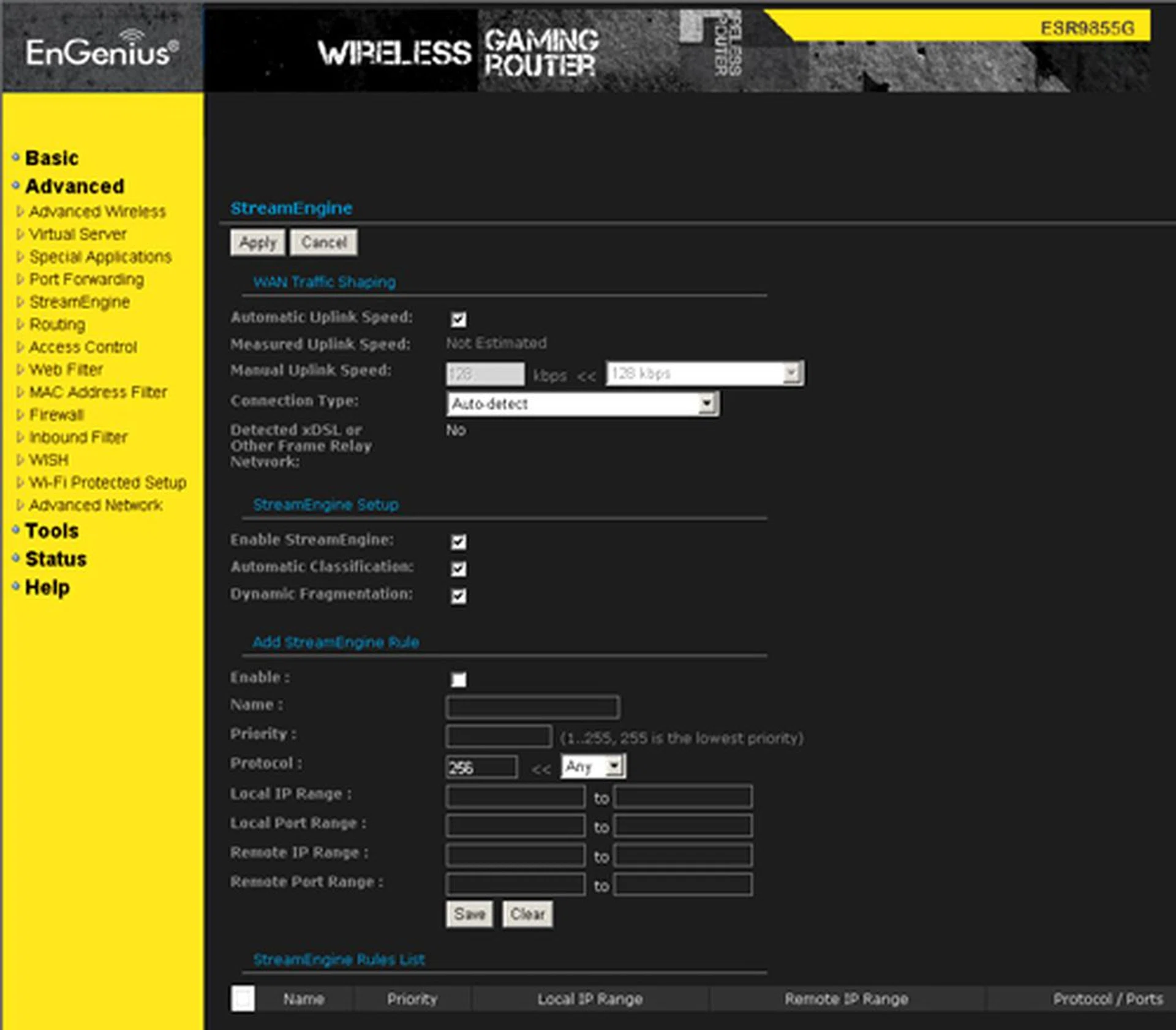Enable the new StreamEngine rule checkbox
The width and height of the screenshot is (1176, 1030).
coord(458,680)
